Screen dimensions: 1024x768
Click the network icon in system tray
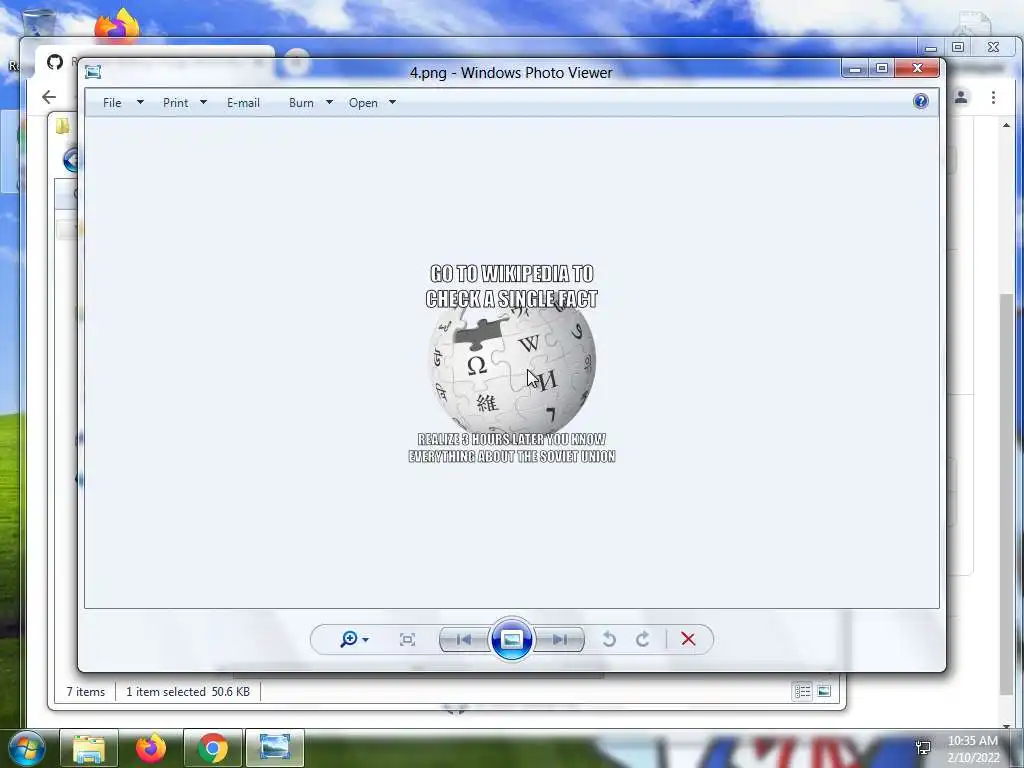click(923, 748)
